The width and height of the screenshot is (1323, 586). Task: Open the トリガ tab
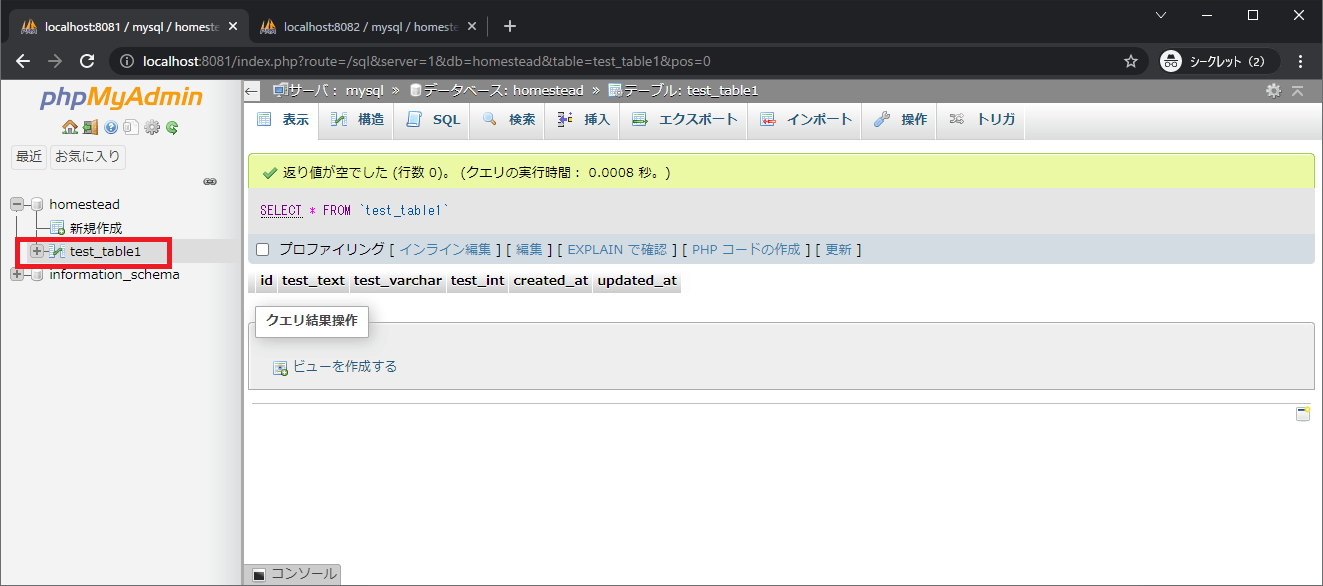click(982, 120)
